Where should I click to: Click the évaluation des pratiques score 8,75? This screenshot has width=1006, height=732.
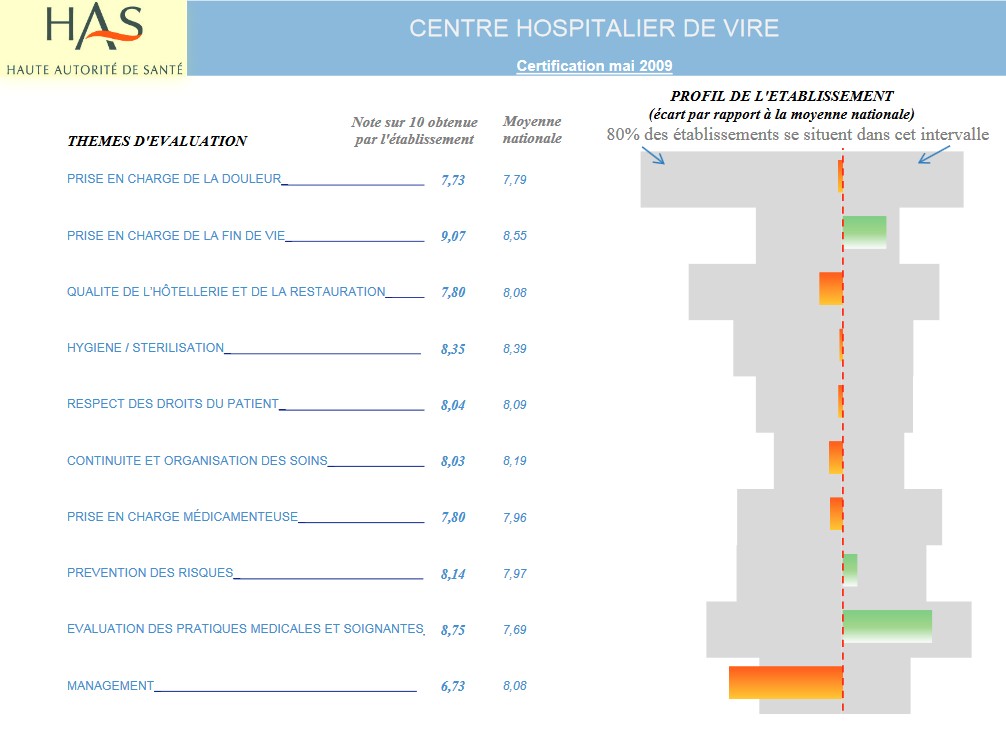click(453, 630)
